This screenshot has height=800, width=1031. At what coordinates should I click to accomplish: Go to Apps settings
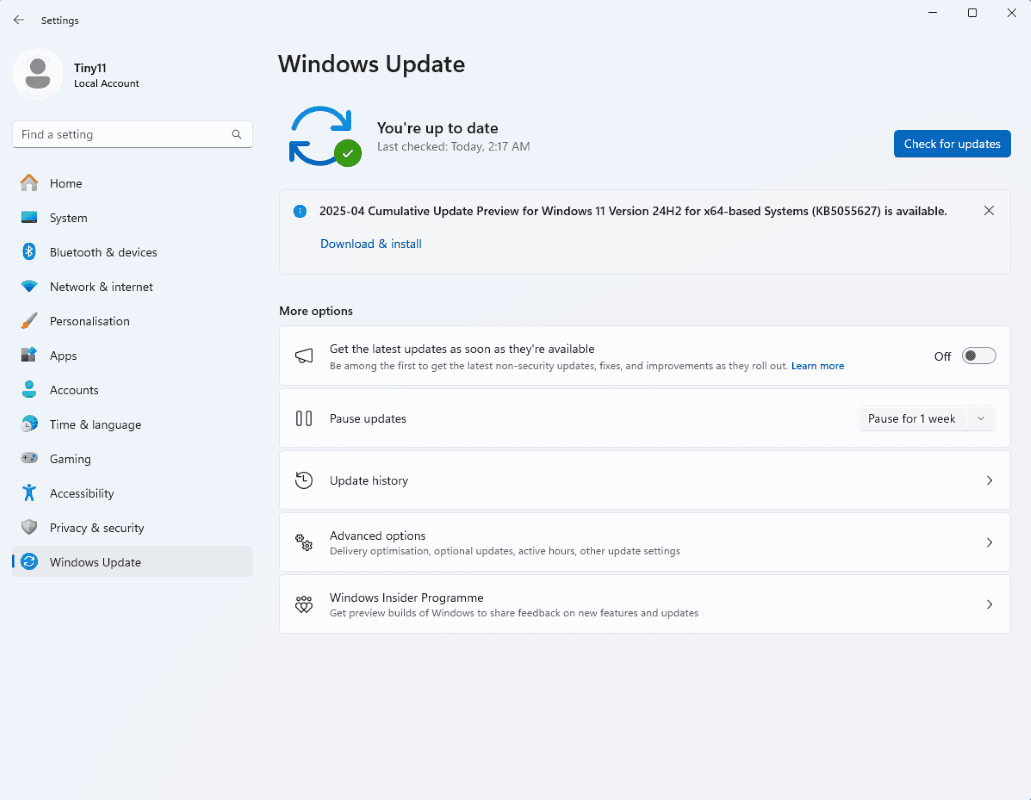[x=132, y=356]
